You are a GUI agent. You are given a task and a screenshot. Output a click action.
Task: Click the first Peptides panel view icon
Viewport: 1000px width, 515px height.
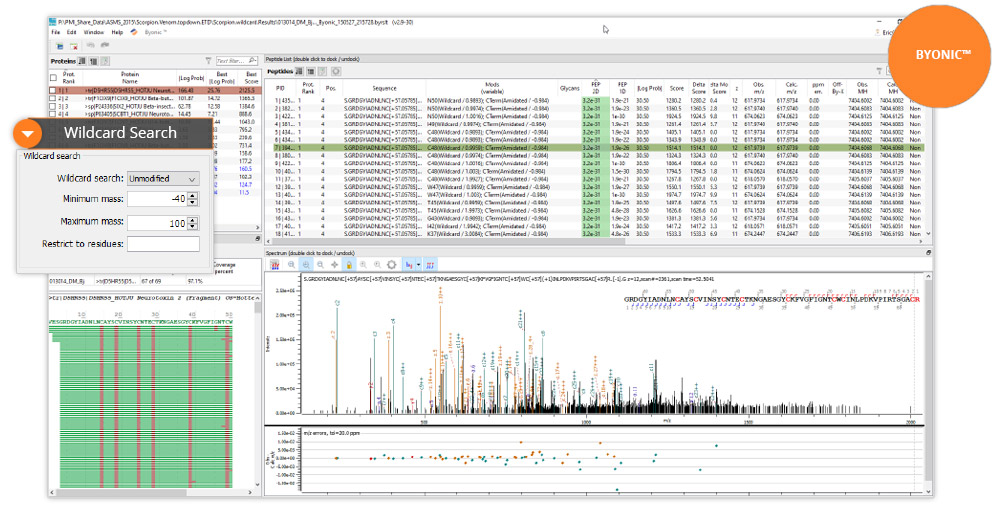point(299,71)
